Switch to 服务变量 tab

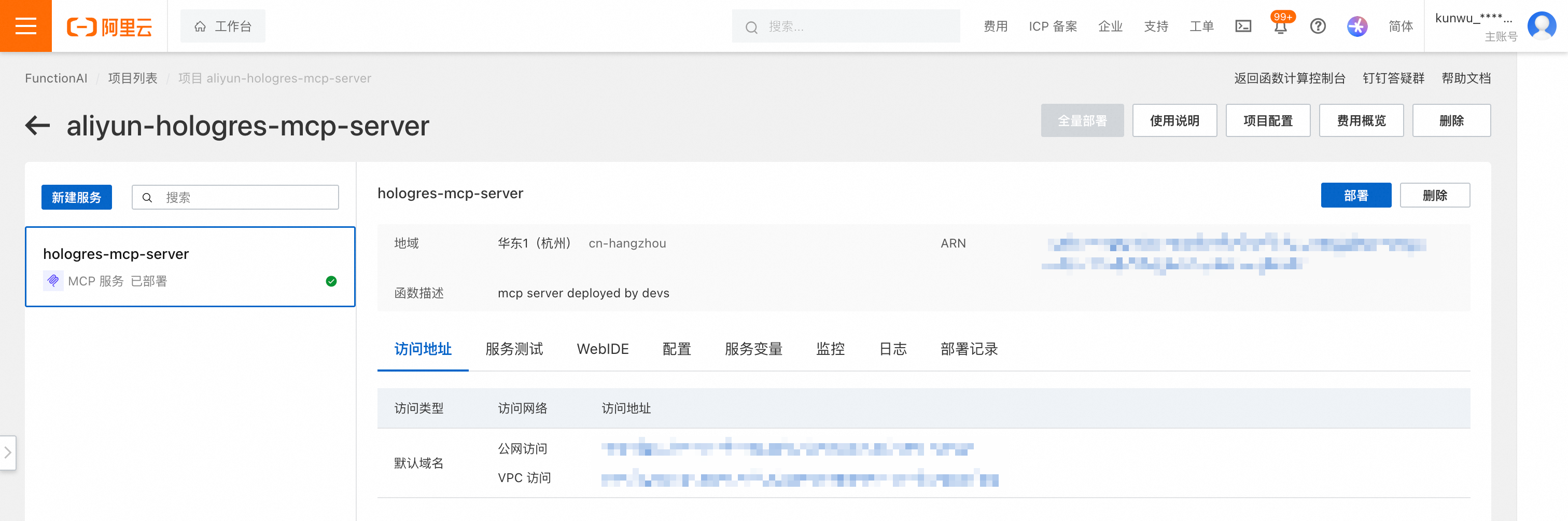(x=753, y=349)
